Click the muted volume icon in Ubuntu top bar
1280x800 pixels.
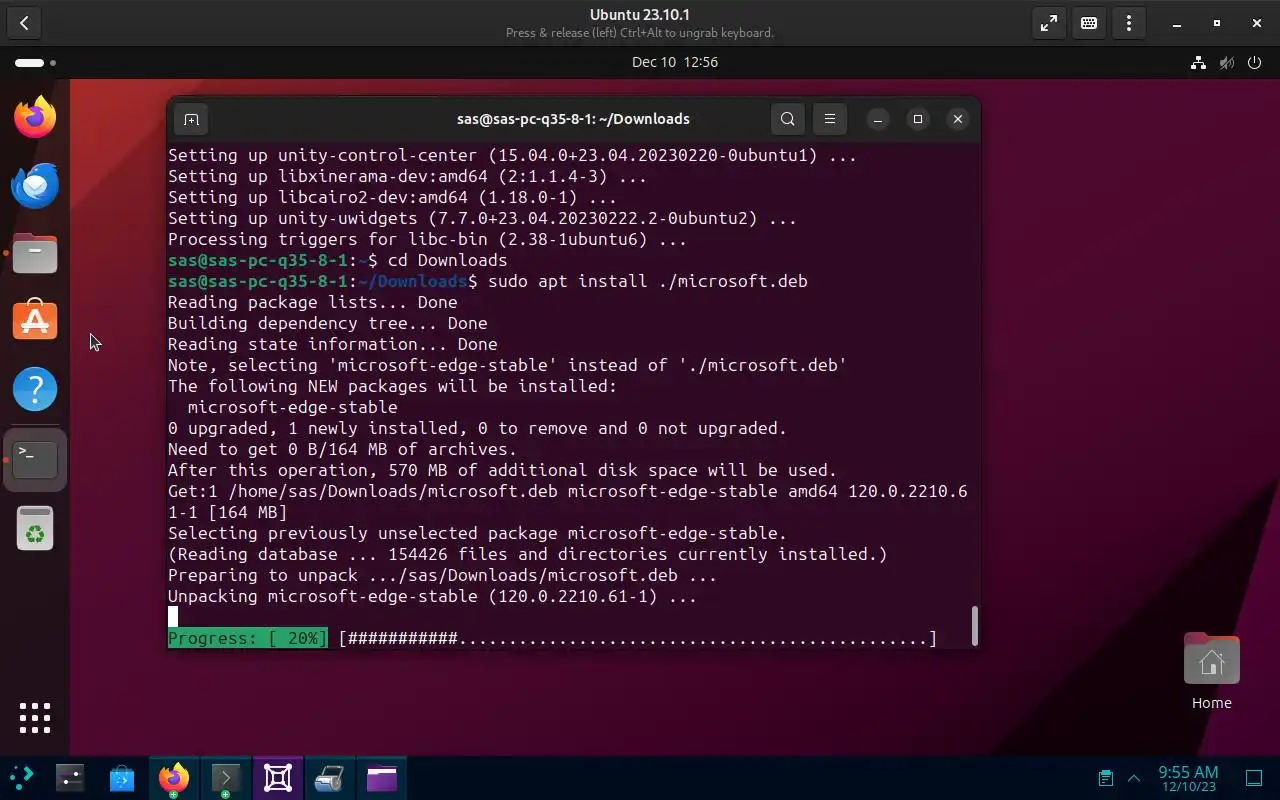(x=1226, y=62)
